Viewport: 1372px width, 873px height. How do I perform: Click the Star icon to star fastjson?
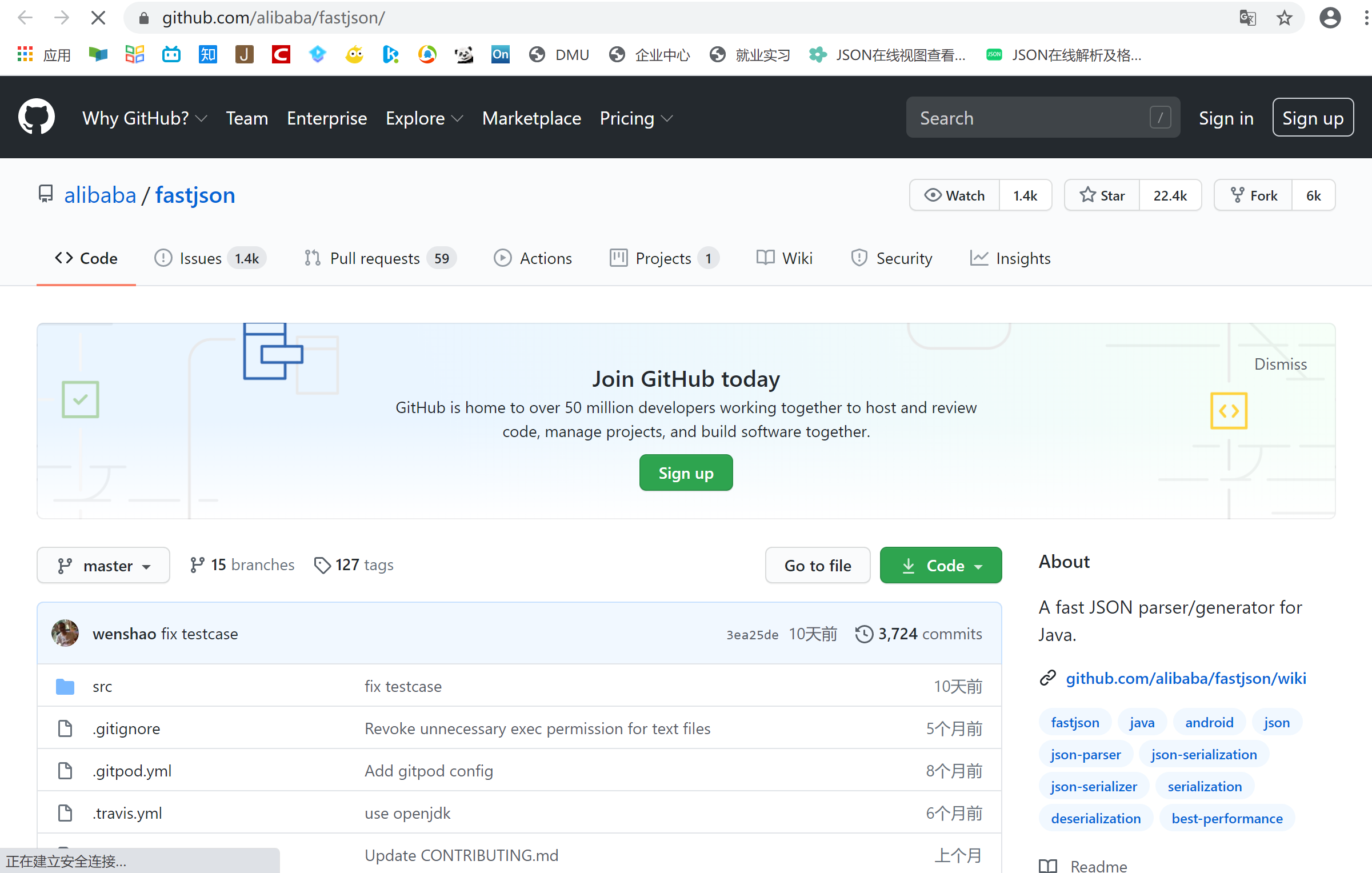pyautogui.click(x=1087, y=195)
